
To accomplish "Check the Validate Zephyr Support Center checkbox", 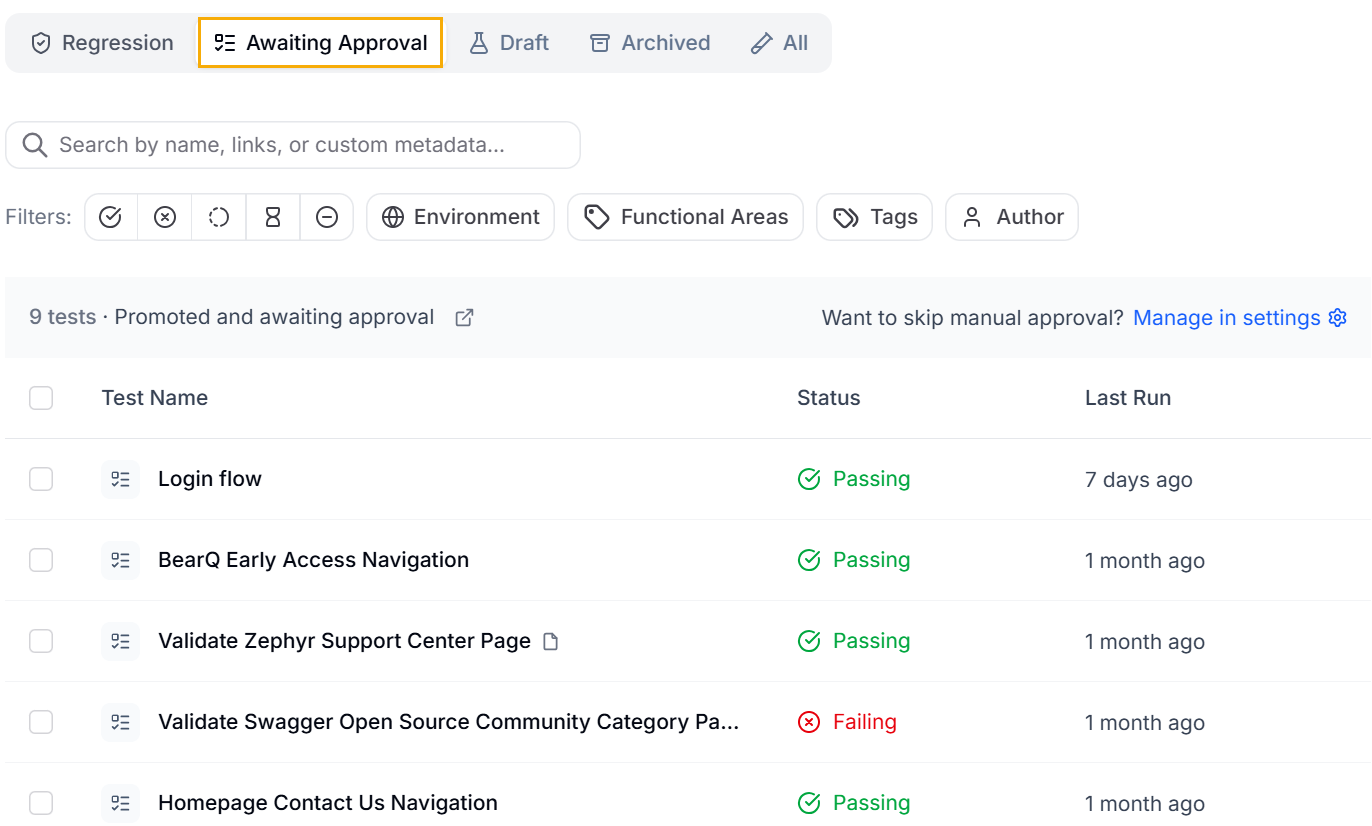I will [41, 641].
